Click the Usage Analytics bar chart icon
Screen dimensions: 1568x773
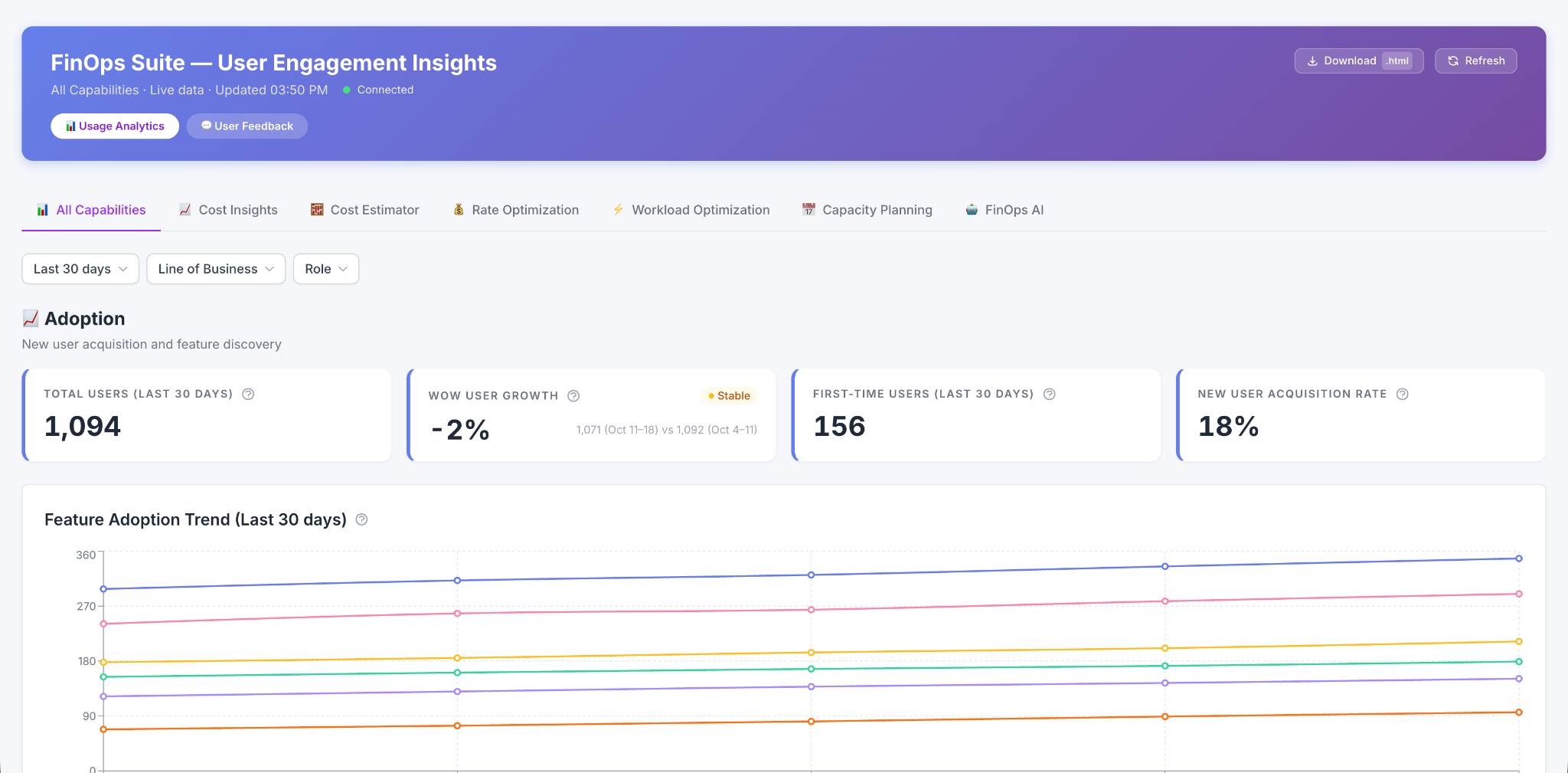click(70, 126)
